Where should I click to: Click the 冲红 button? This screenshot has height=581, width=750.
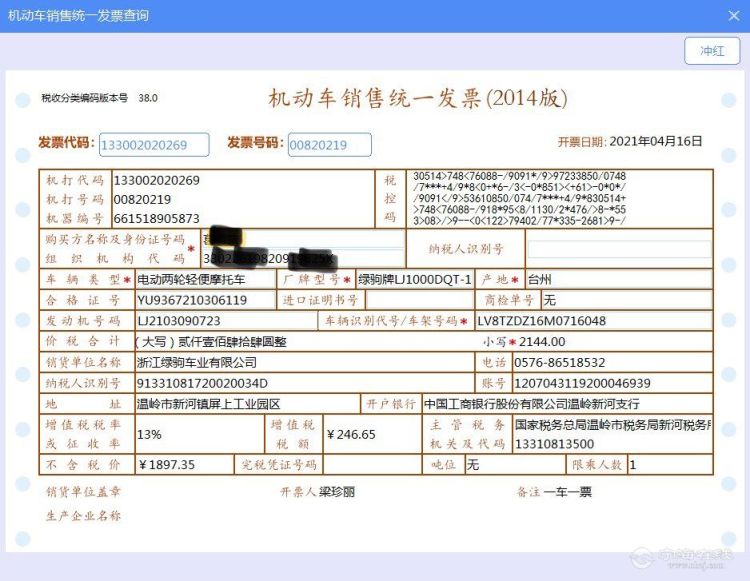[712, 51]
